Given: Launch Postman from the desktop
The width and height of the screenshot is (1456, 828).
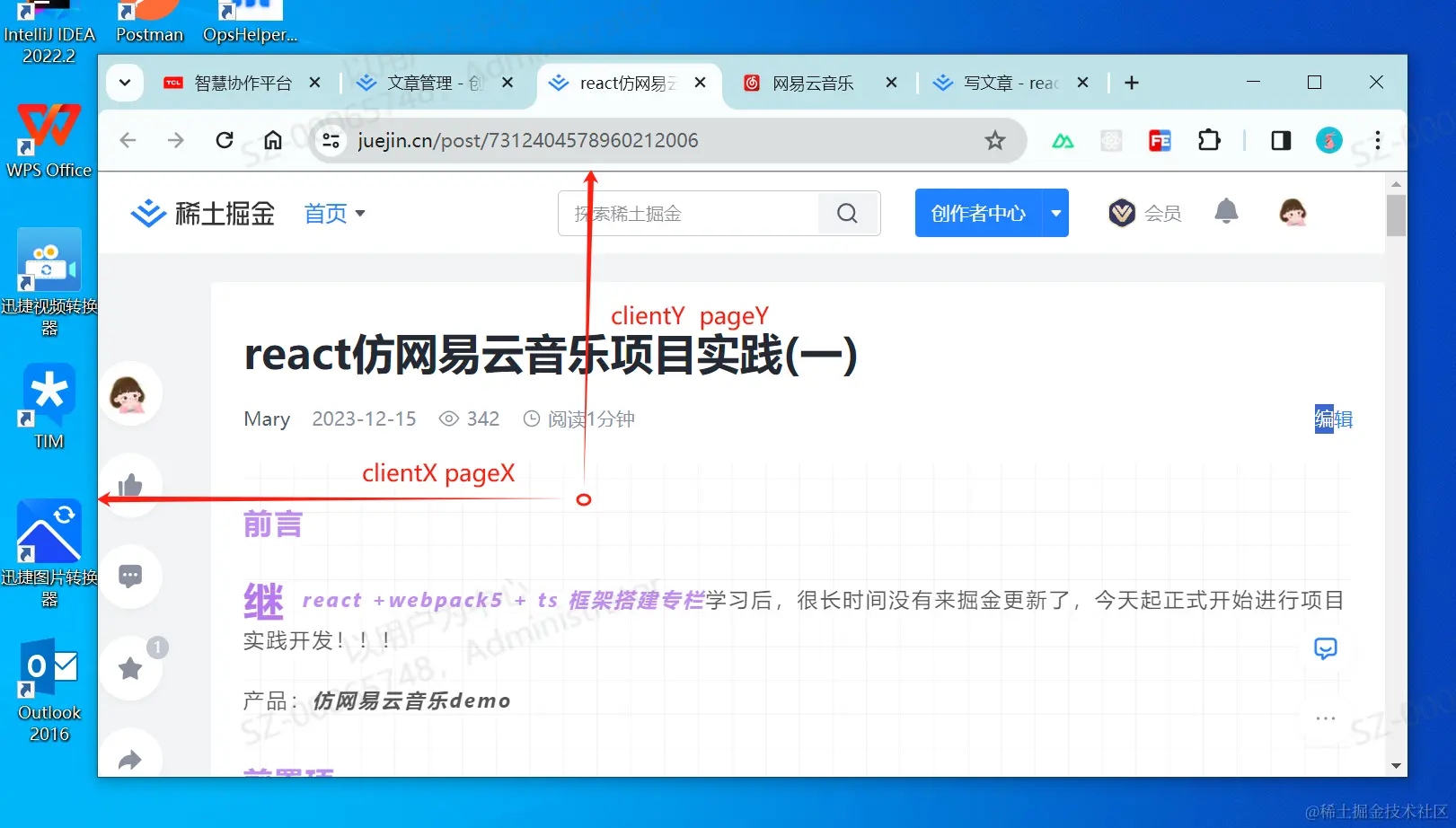Looking at the screenshot, I should [149, 23].
